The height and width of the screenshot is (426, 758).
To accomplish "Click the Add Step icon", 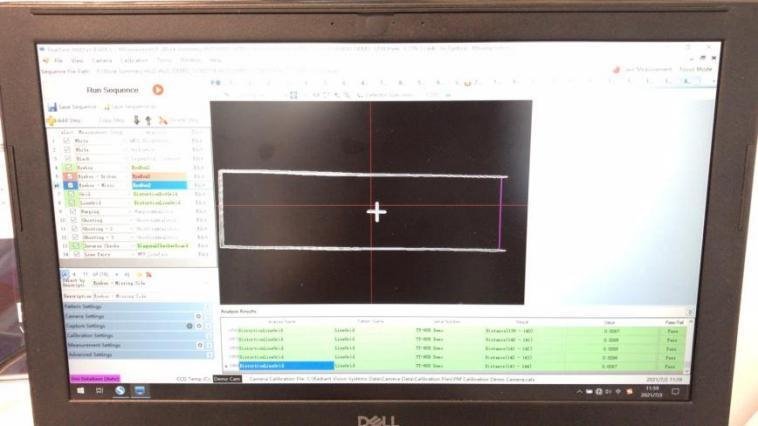I will [50, 120].
